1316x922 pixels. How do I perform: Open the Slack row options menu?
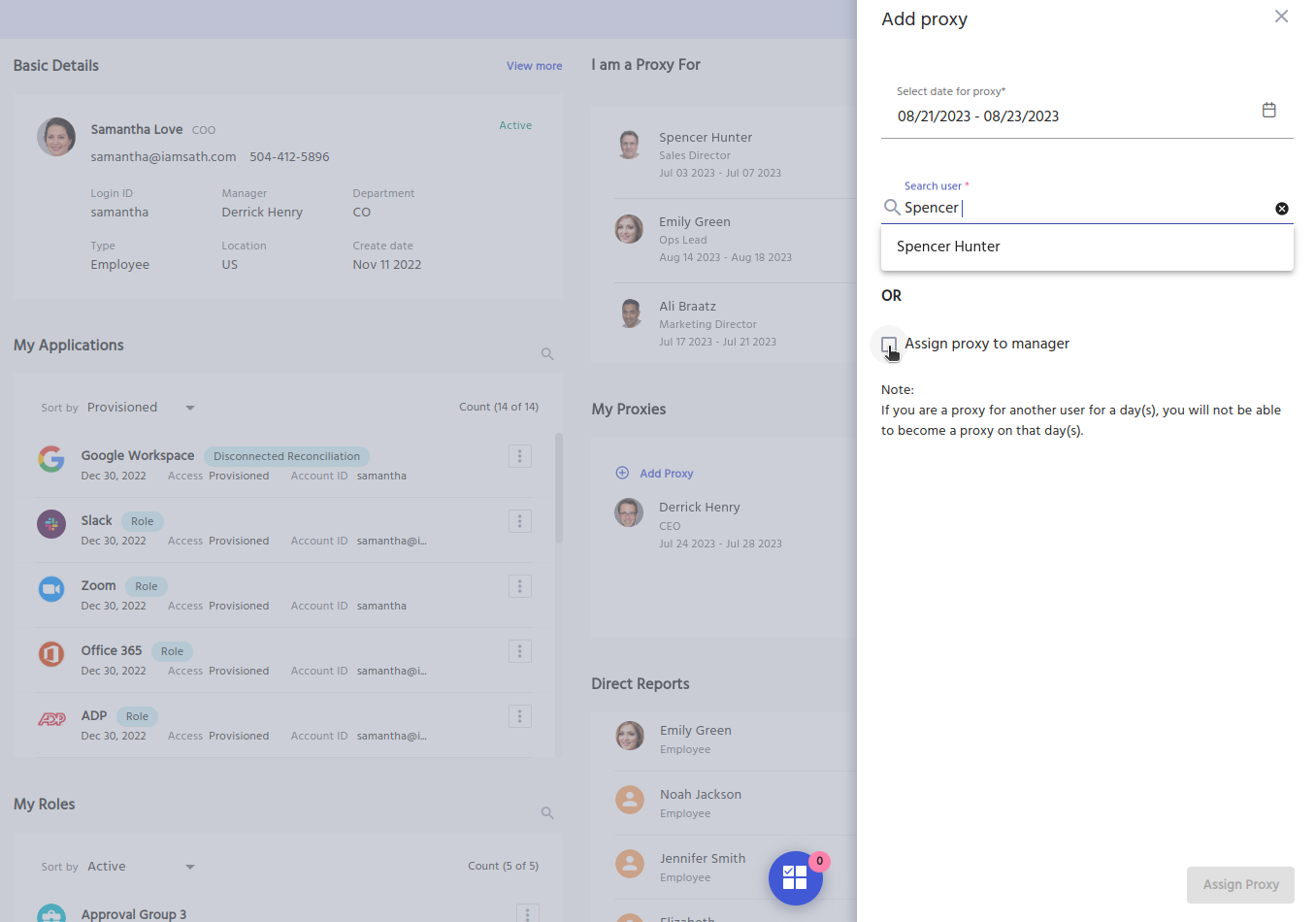pyautogui.click(x=520, y=520)
